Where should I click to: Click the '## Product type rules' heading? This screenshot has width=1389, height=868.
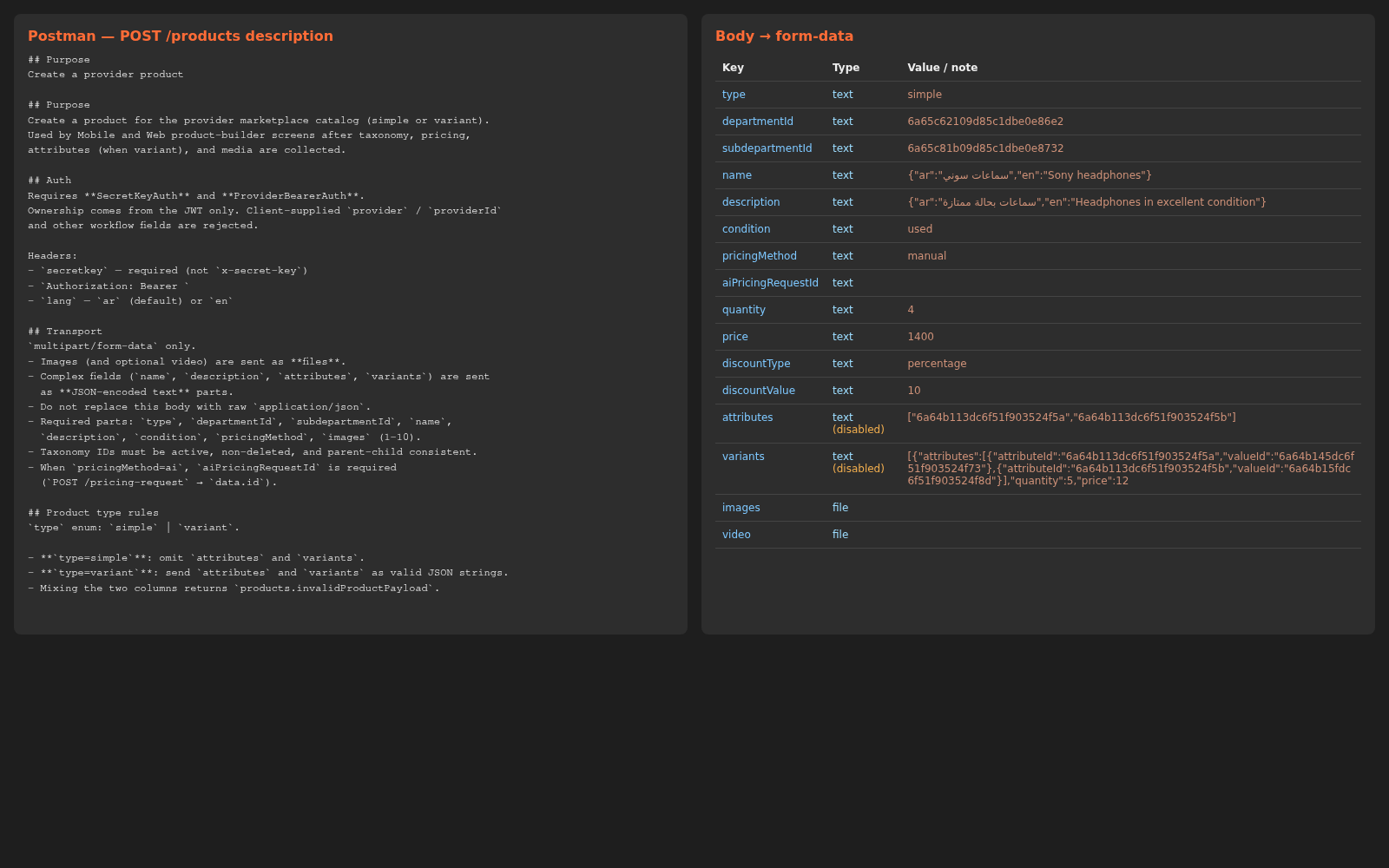coord(93,513)
